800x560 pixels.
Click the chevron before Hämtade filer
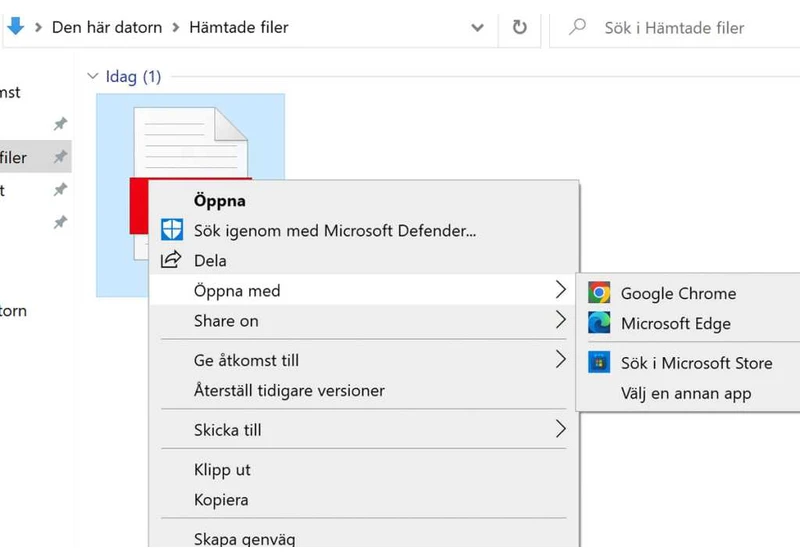[x=176, y=27]
